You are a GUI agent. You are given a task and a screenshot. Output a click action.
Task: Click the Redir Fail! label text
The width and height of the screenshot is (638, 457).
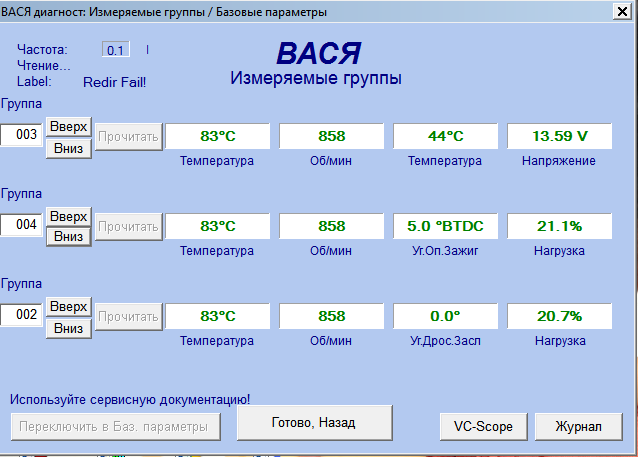(114, 82)
